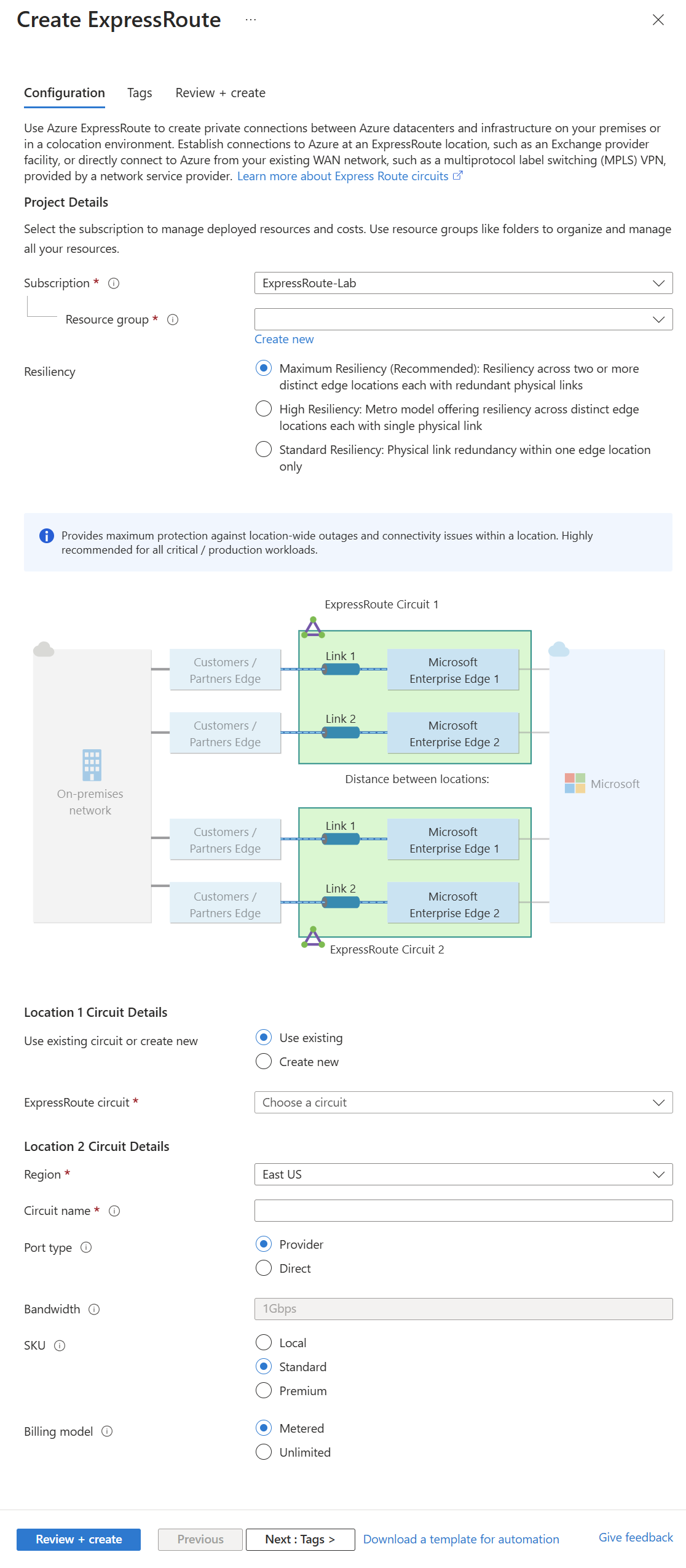Screen dimensions: 686x1568
Task: Switch to the Tags tab
Action: point(140,93)
